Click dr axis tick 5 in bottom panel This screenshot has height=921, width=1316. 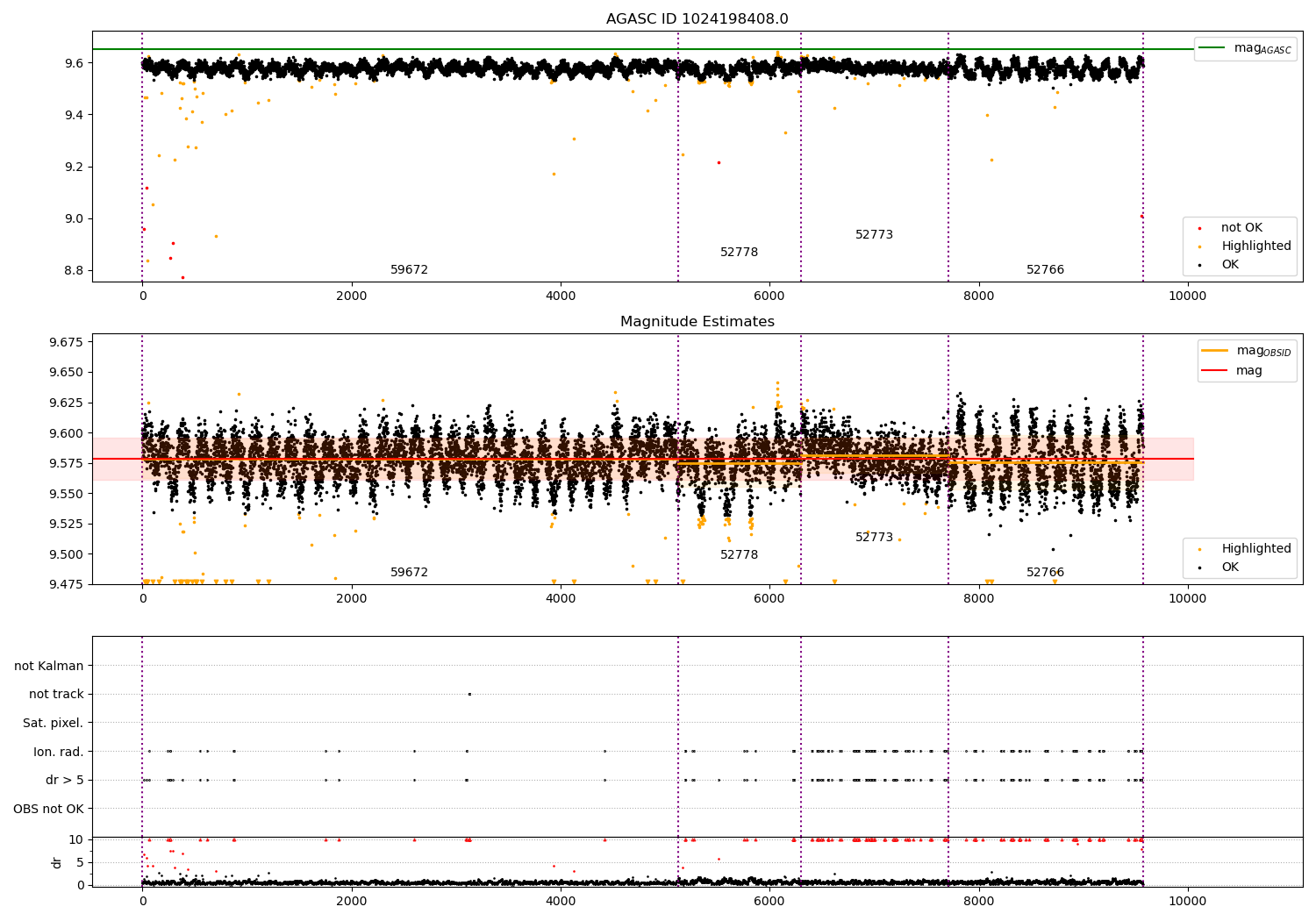coord(81,862)
